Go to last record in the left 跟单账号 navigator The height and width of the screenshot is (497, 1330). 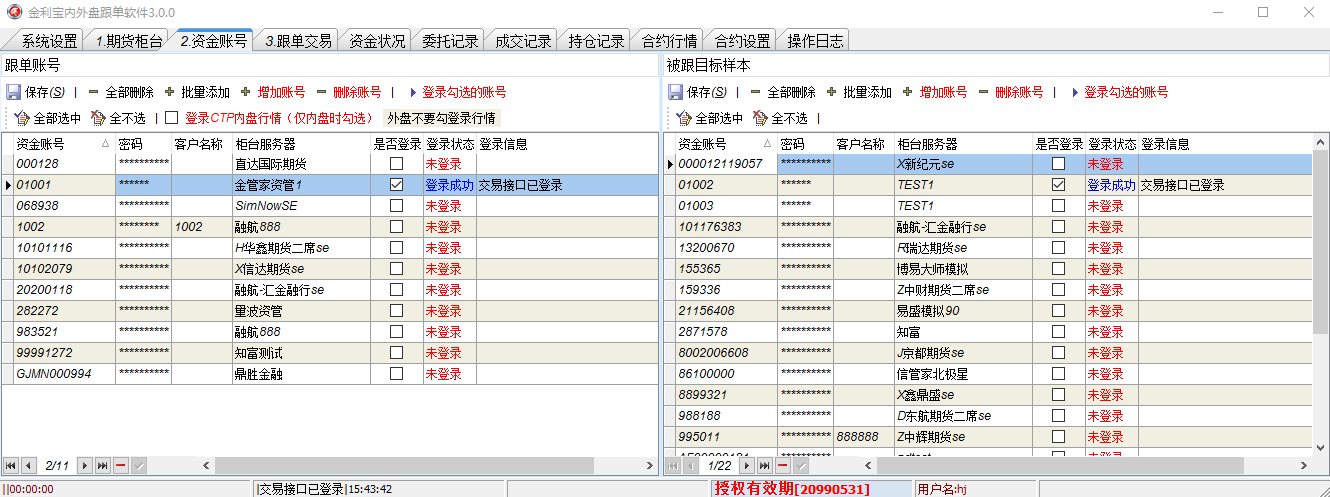click(x=103, y=466)
